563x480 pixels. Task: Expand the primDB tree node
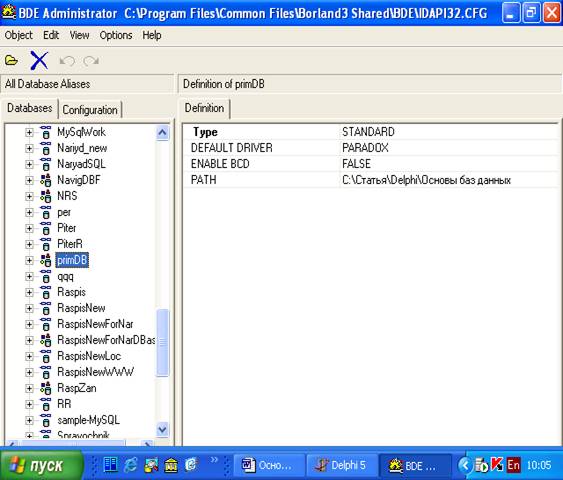(x=29, y=260)
